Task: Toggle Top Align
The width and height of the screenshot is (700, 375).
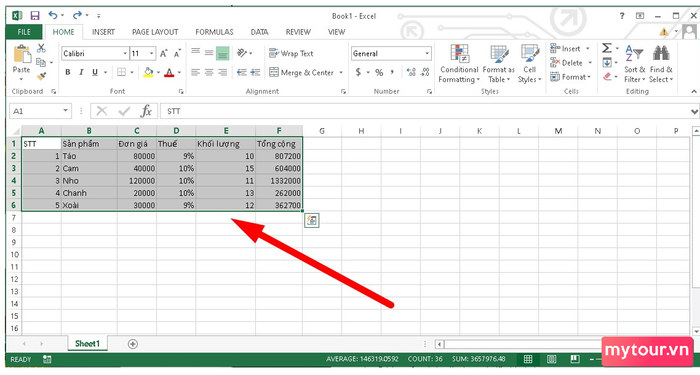Action: click(x=196, y=53)
